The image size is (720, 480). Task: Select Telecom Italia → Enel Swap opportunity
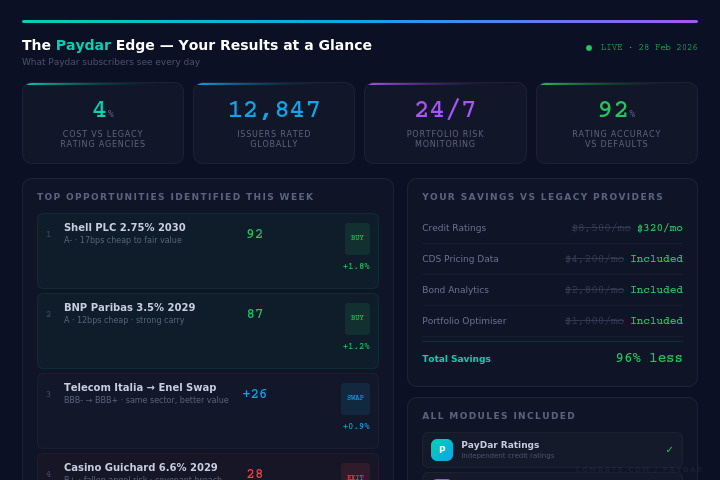(208, 411)
